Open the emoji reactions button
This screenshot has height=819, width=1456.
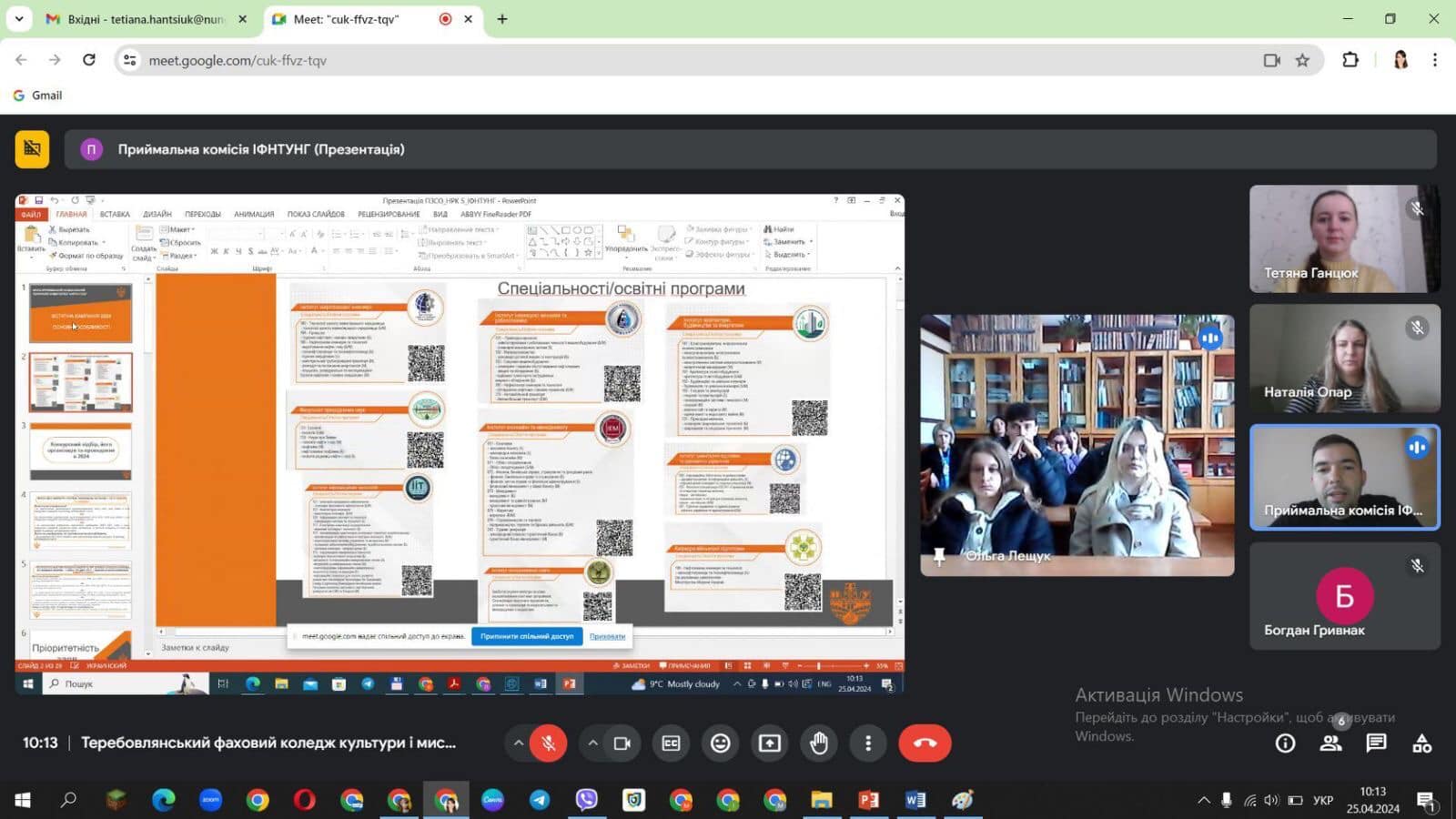720,743
